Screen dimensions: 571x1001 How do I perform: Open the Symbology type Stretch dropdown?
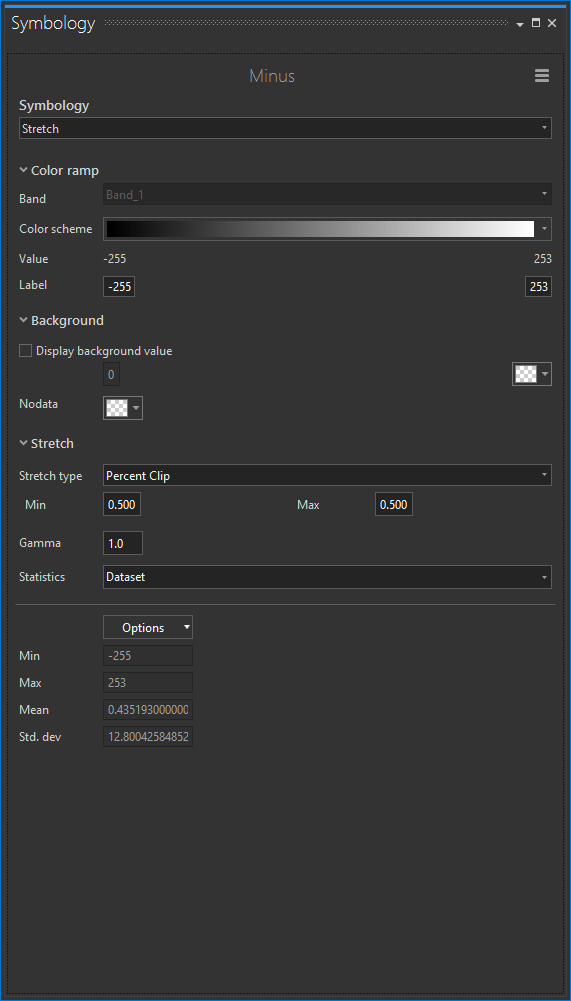286,128
